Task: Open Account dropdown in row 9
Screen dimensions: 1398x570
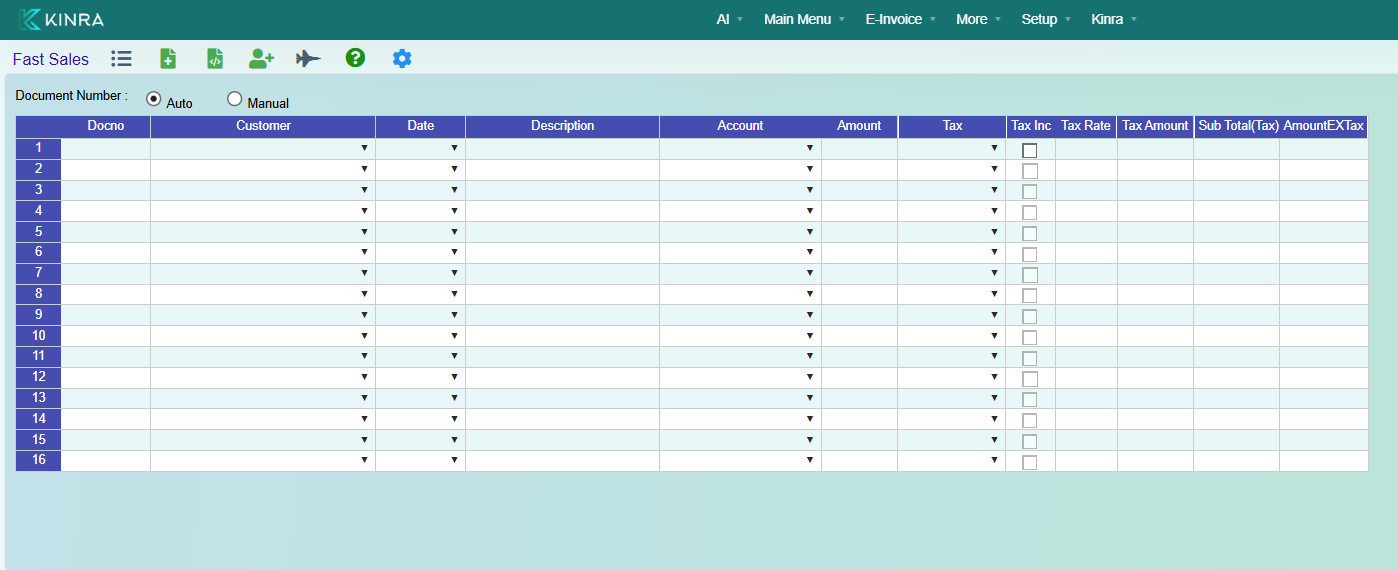Action: [x=810, y=315]
